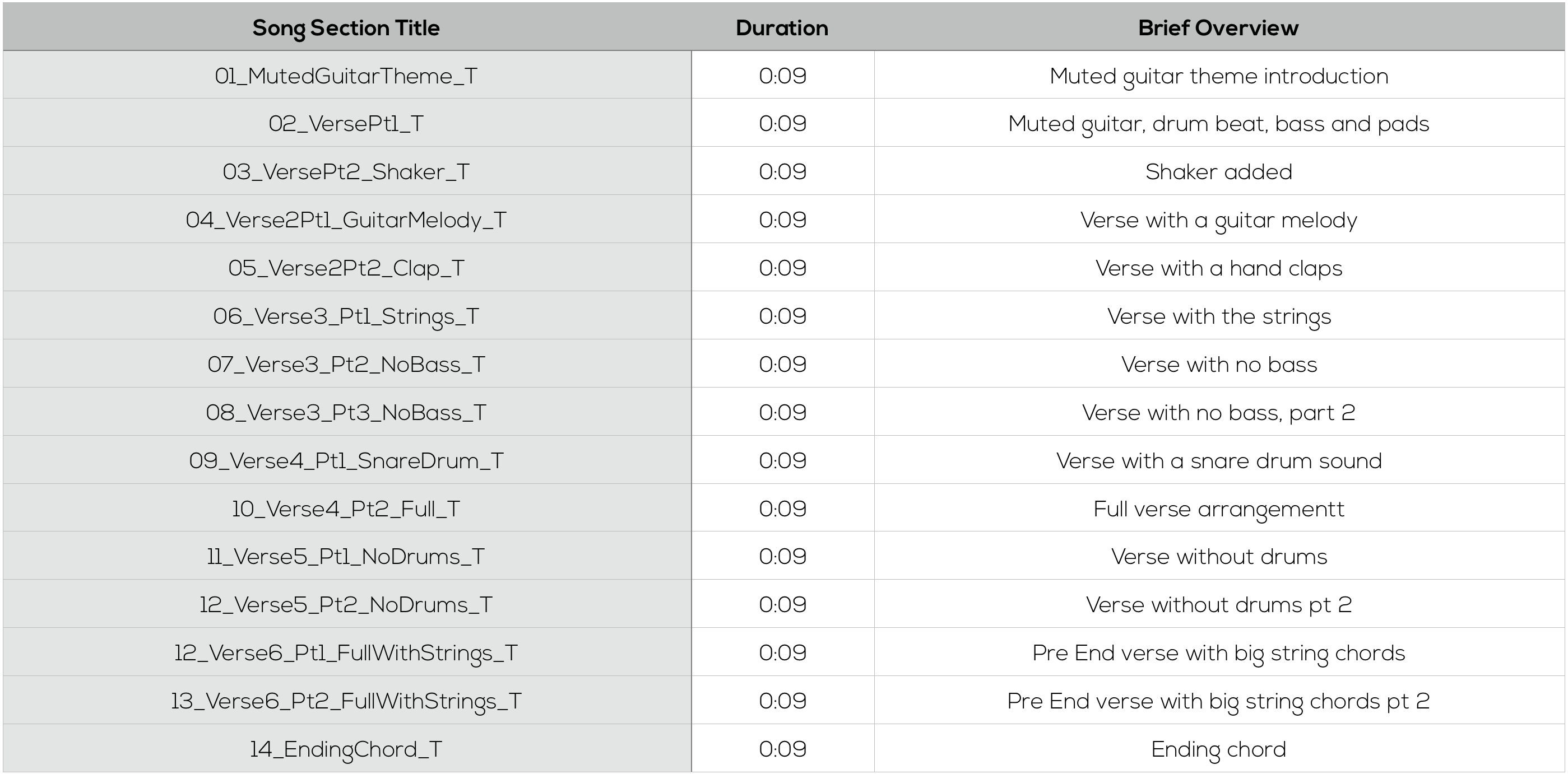
Task: Select the 'Muted guitar theme introduction' text
Action: point(1219,76)
